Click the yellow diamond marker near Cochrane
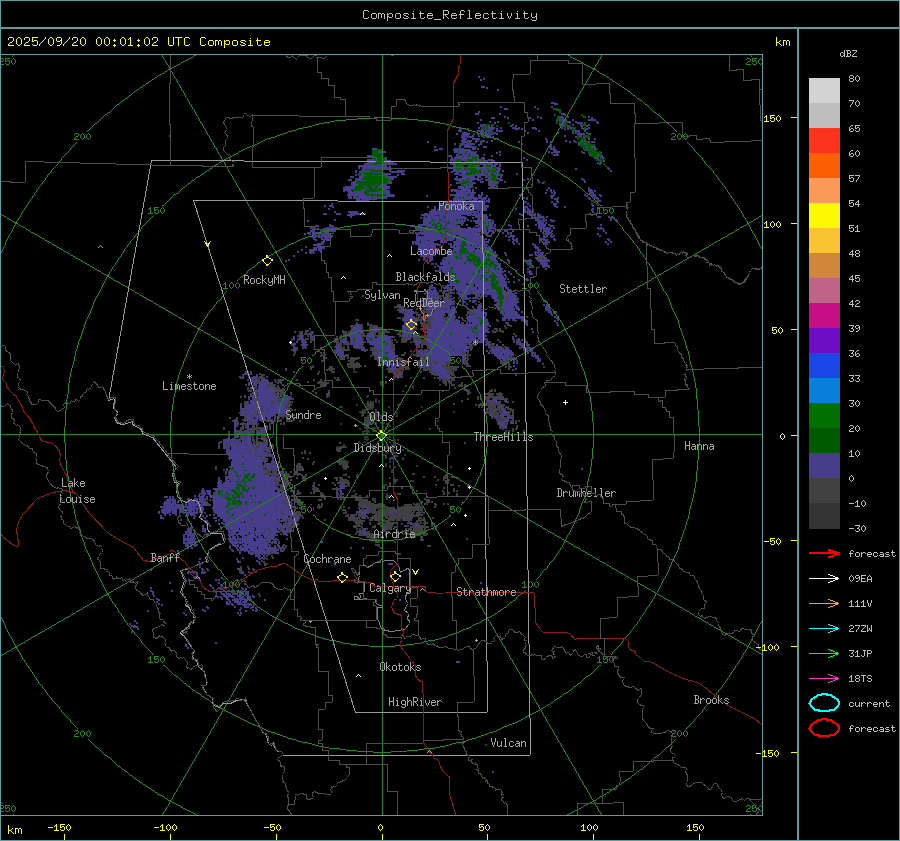 pyautogui.click(x=342, y=577)
